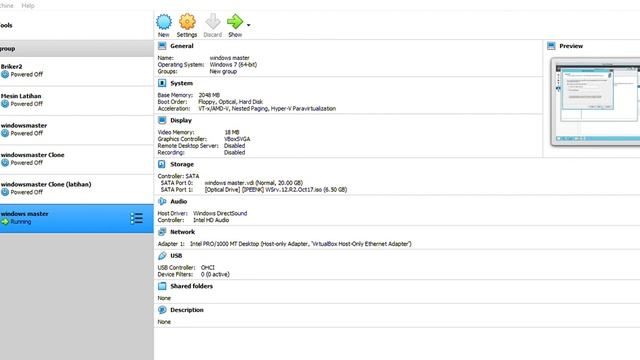The image size is (640, 360).
Task: Open the USB settings heading link
Action: (176, 256)
